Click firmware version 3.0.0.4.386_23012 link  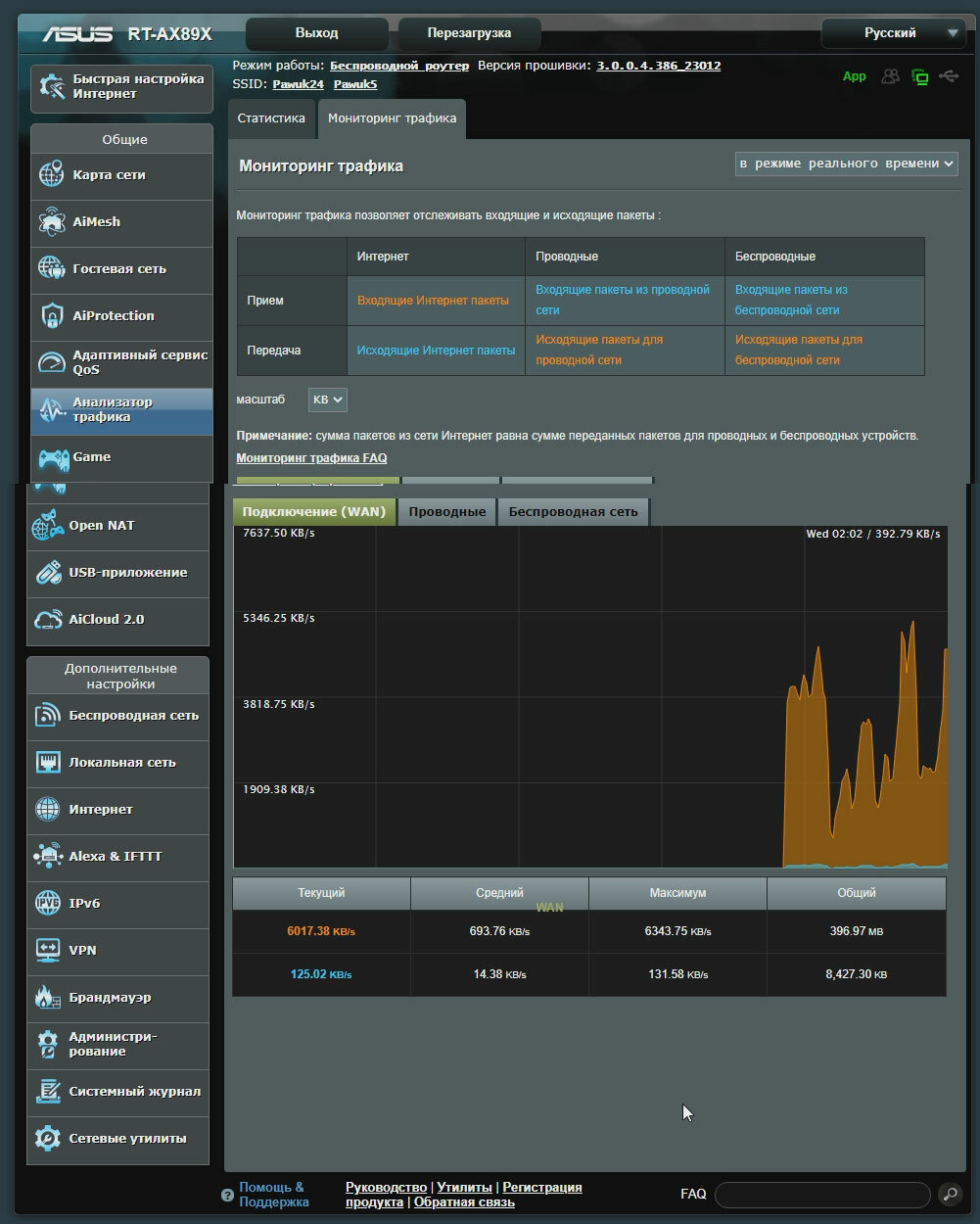tap(659, 66)
